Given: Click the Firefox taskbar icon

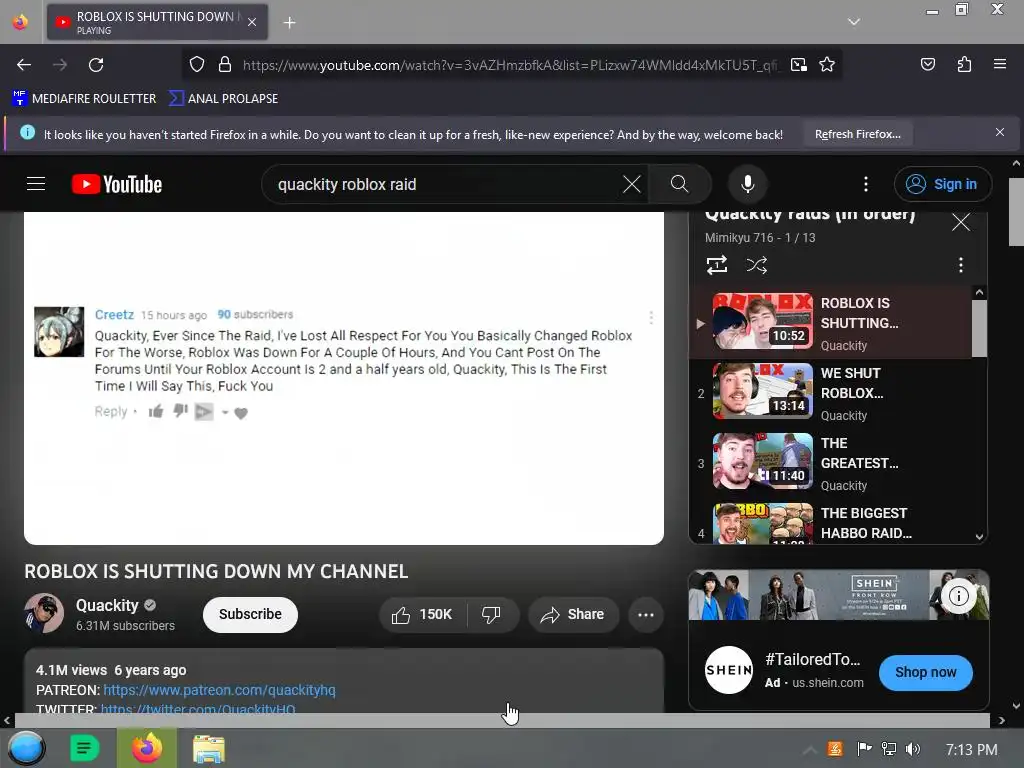Looking at the screenshot, I should point(147,748).
